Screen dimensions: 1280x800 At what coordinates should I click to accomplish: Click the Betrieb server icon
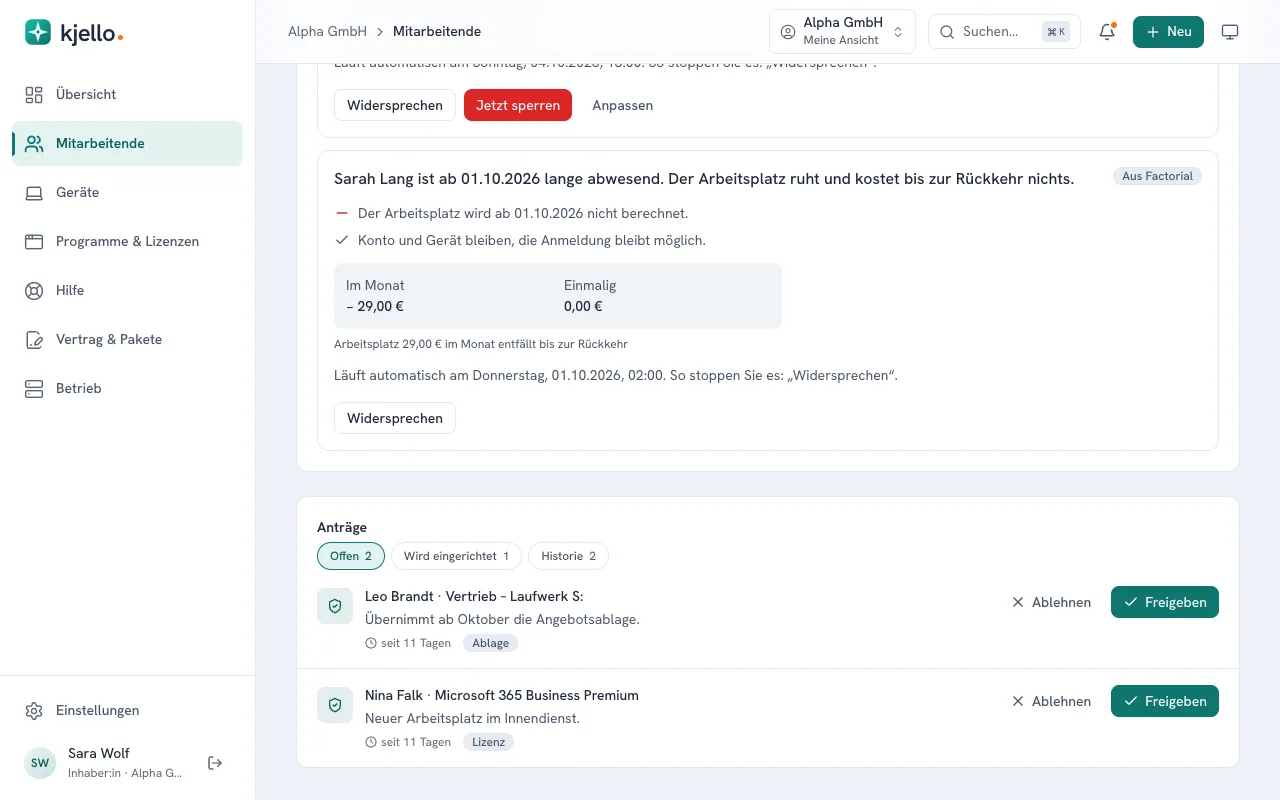34,389
